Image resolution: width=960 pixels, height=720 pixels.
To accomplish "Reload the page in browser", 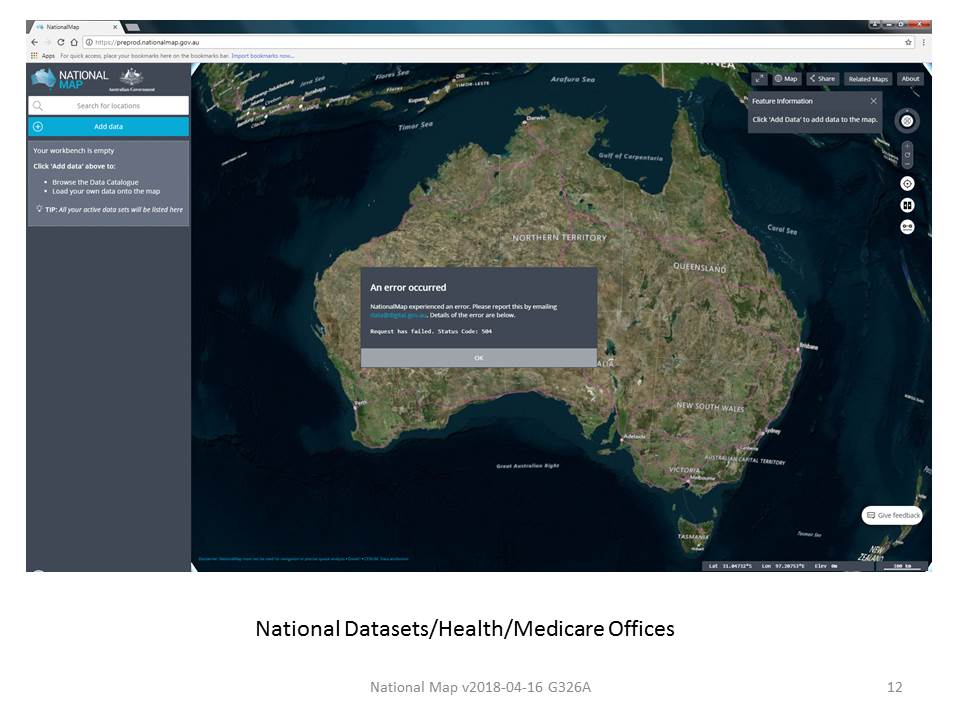I will click(x=61, y=42).
